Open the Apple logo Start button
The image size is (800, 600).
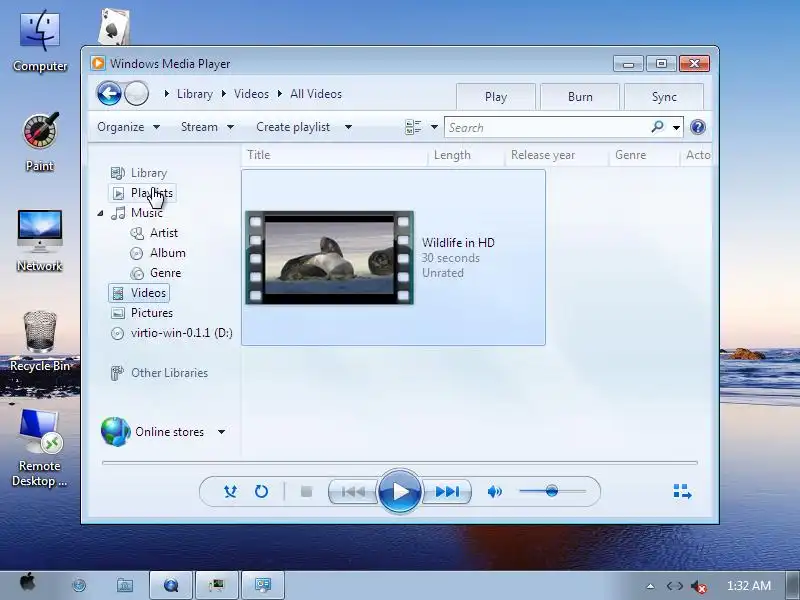coord(28,583)
